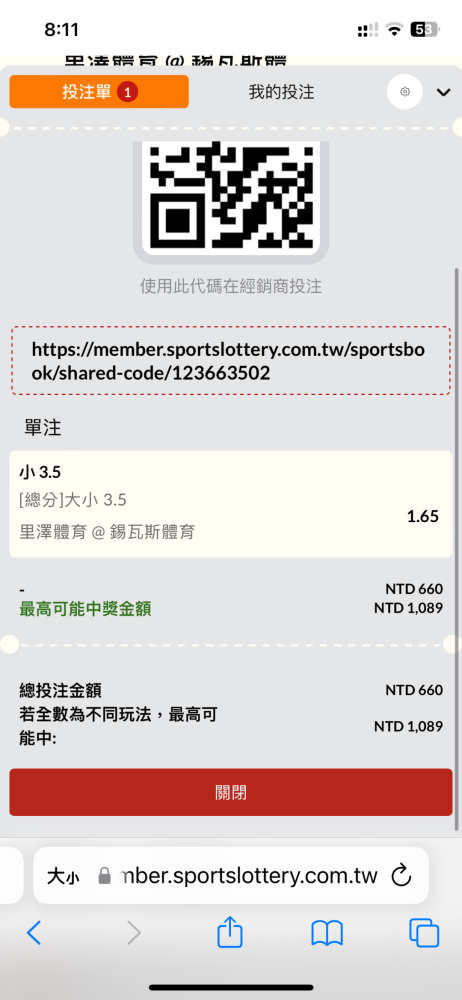Switch to the 投注單 tab
Image resolution: width=462 pixels, height=1000 pixels.
click(99, 92)
